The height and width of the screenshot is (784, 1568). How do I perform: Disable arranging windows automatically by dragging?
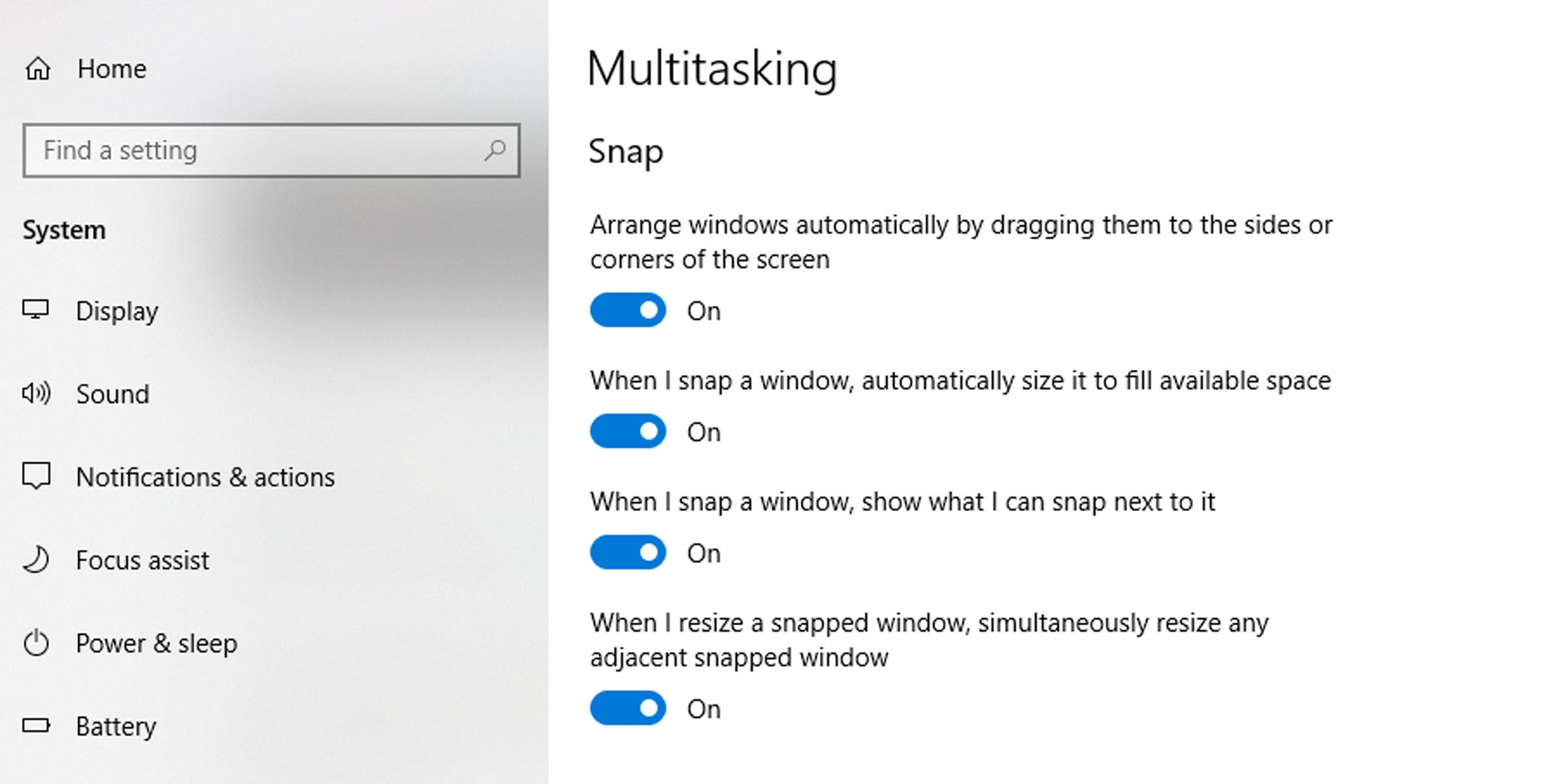(x=628, y=310)
